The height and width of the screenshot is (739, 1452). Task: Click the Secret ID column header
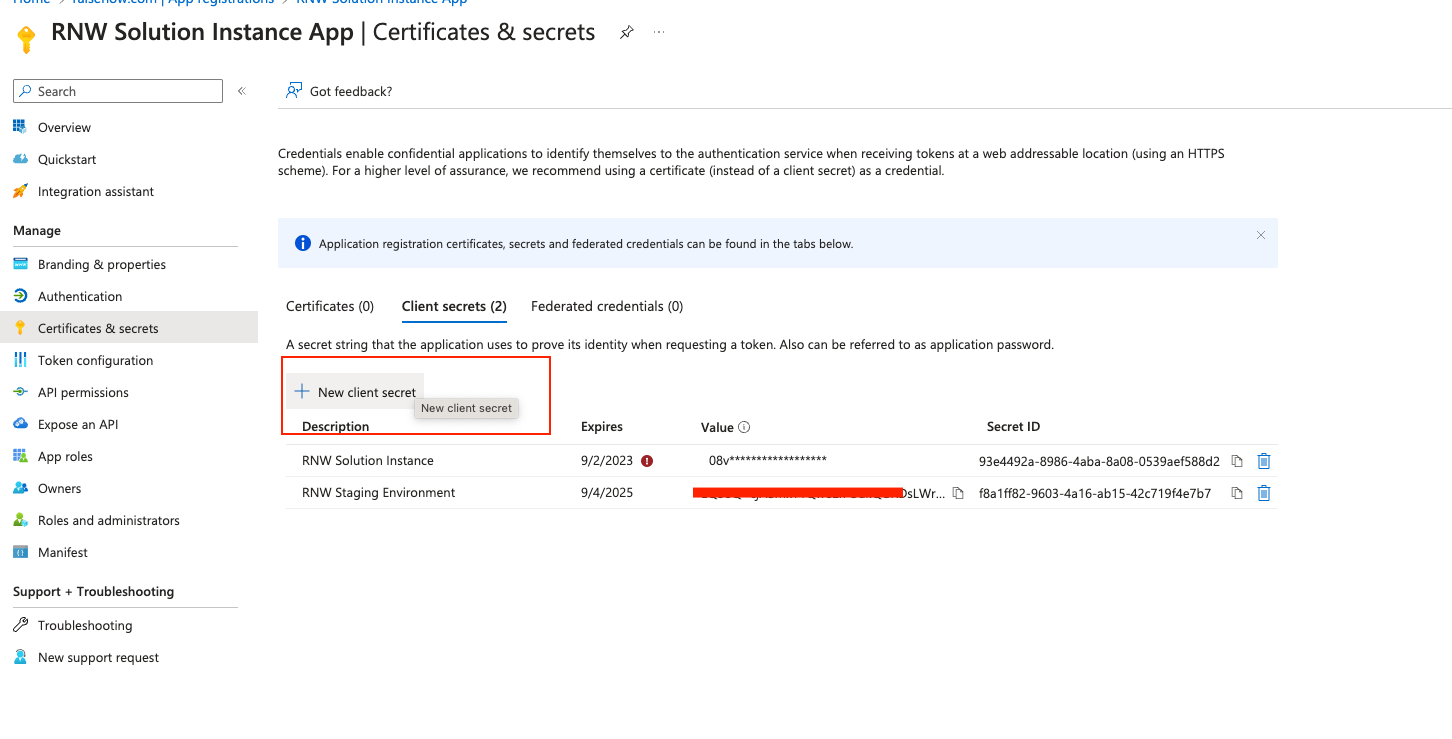pyautogui.click(x=1013, y=427)
